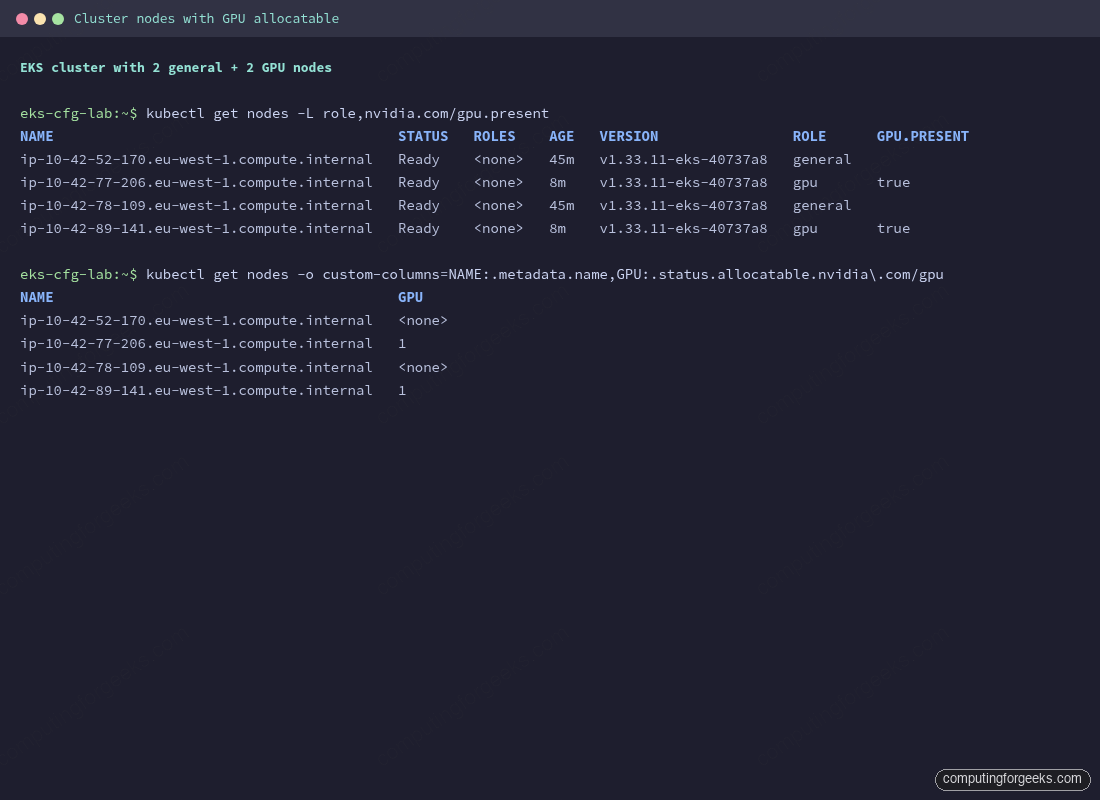Click 'true' GPU.PRESENT value for node ip-10-42-89-141
The image size is (1100, 800).
pyautogui.click(x=893, y=229)
